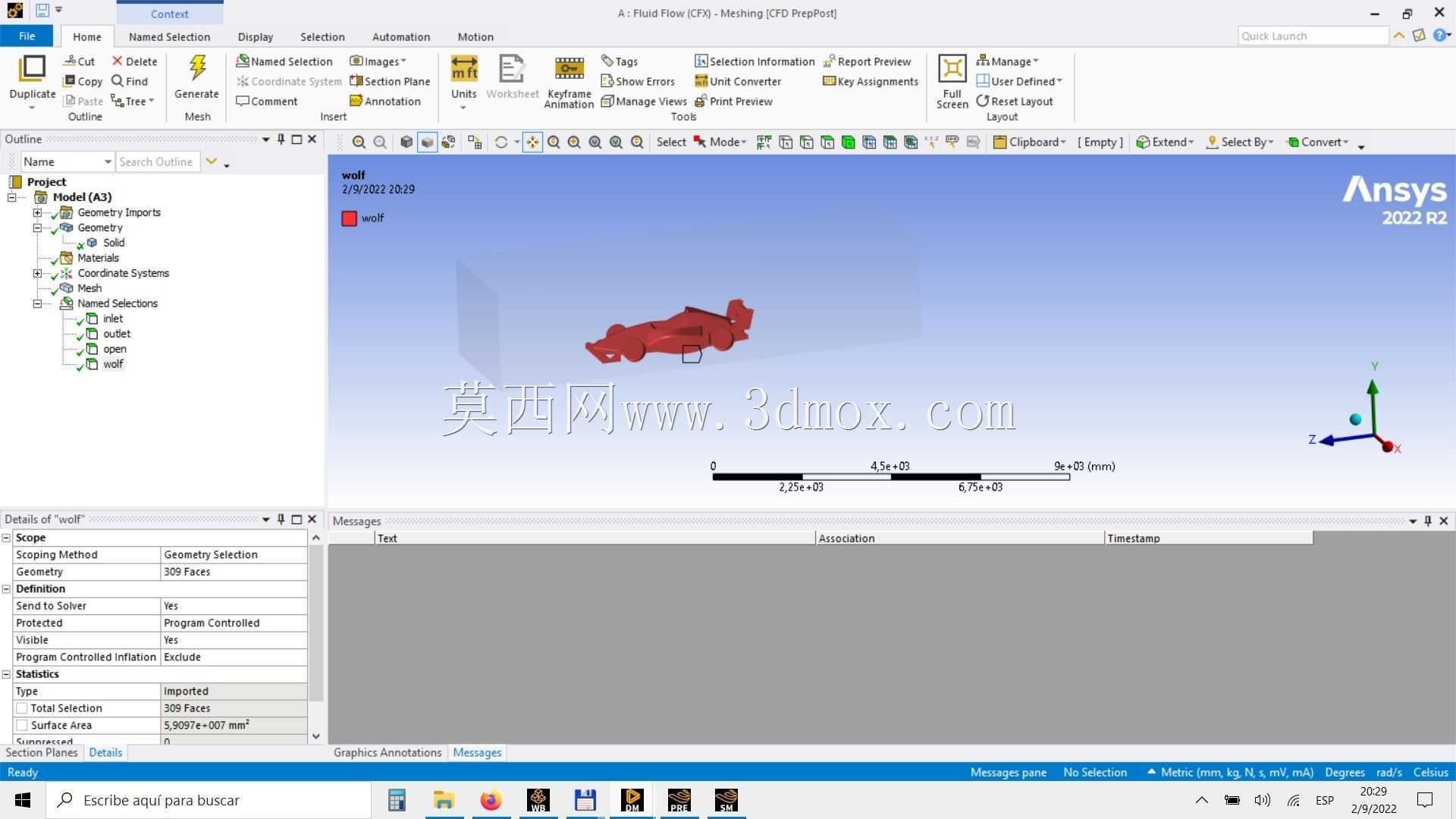Collapse the Statistics section
1456x819 pixels.
pos(6,674)
